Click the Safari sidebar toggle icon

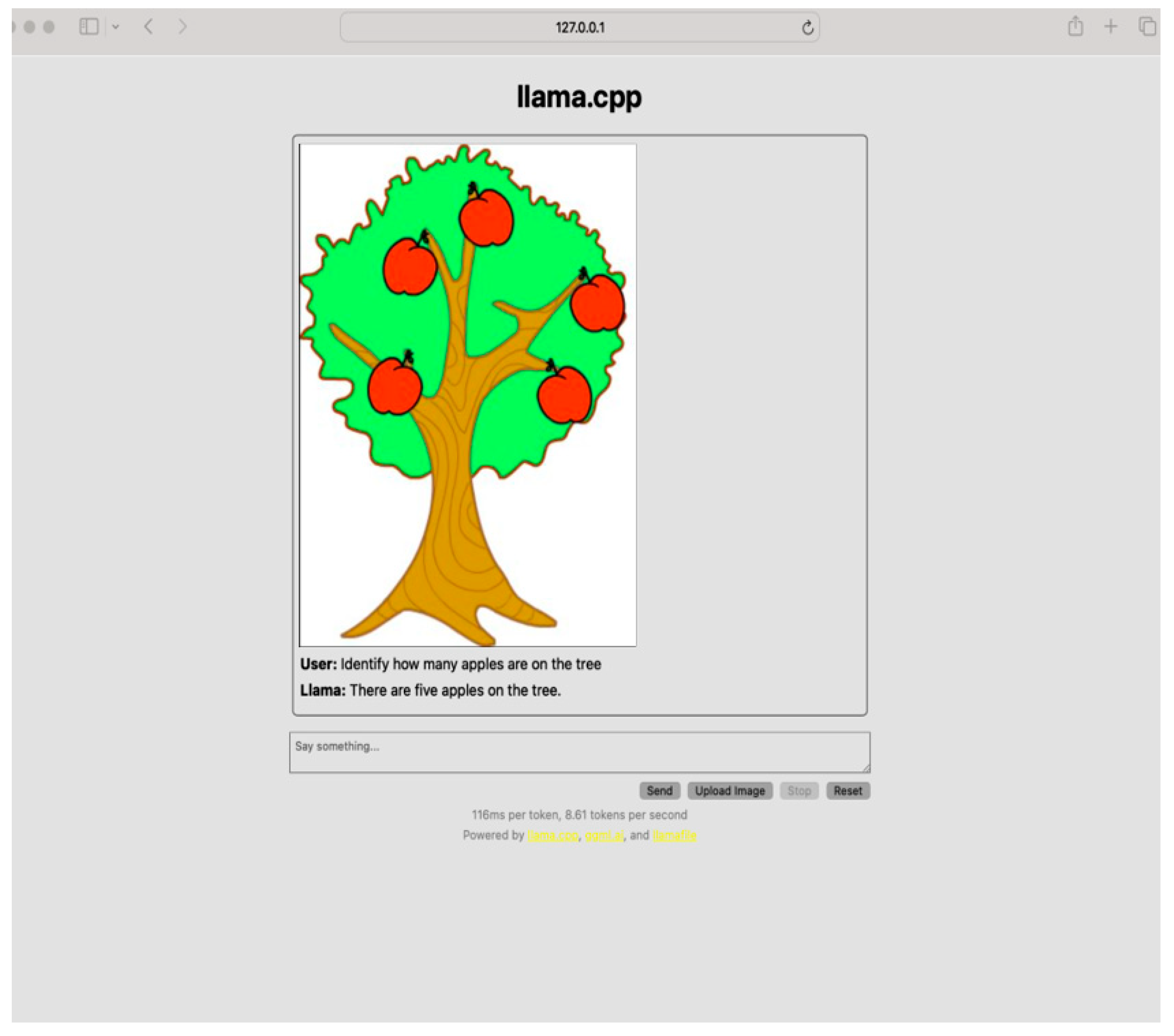[x=88, y=27]
